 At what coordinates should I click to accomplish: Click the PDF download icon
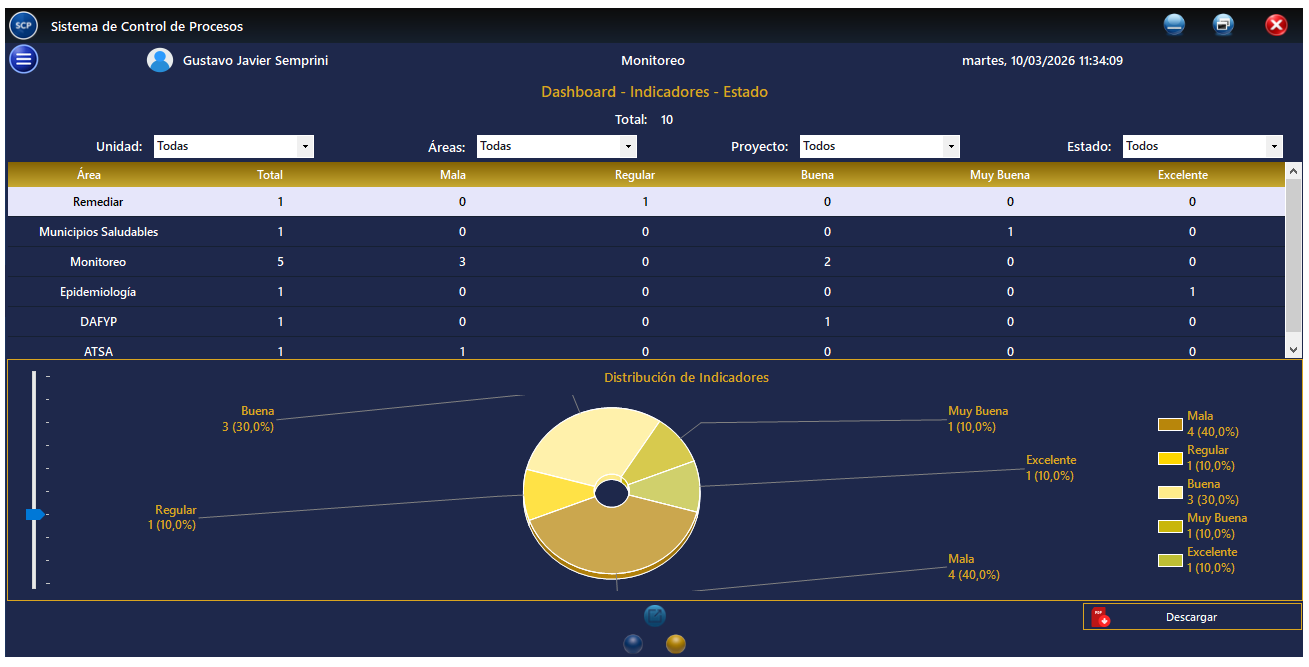1101,617
